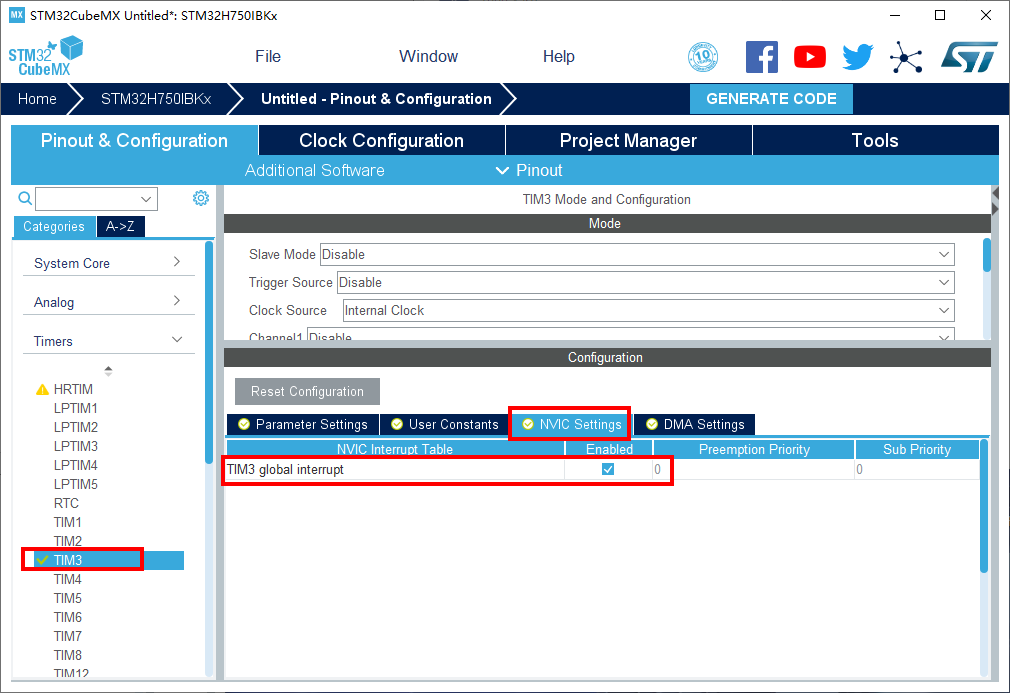This screenshot has width=1010, height=693.
Task: Click the search magnifier icon
Action: [26, 199]
